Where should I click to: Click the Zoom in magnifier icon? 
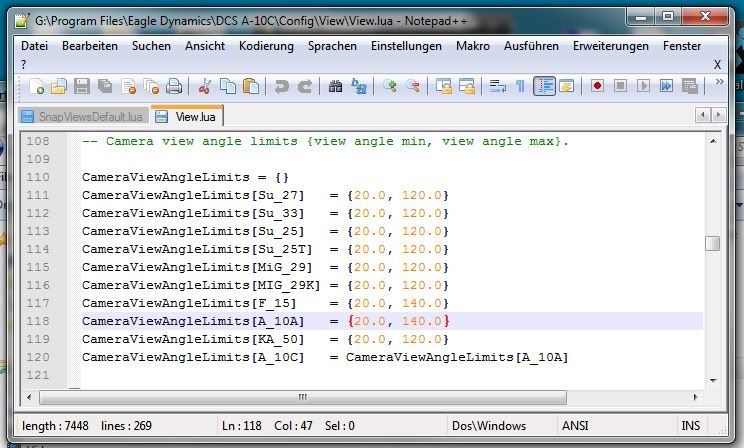pyautogui.click(x=390, y=87)
